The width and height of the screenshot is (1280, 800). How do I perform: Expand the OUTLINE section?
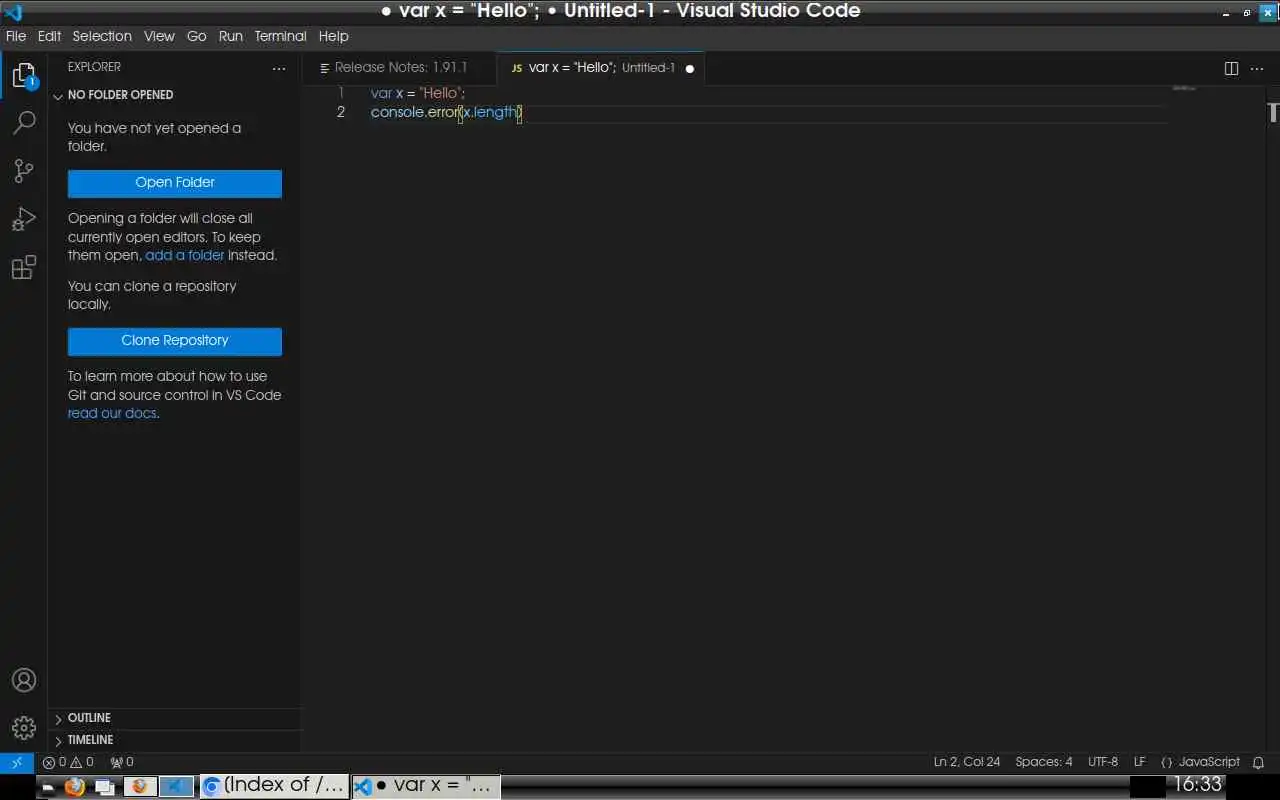coord(175,718)
